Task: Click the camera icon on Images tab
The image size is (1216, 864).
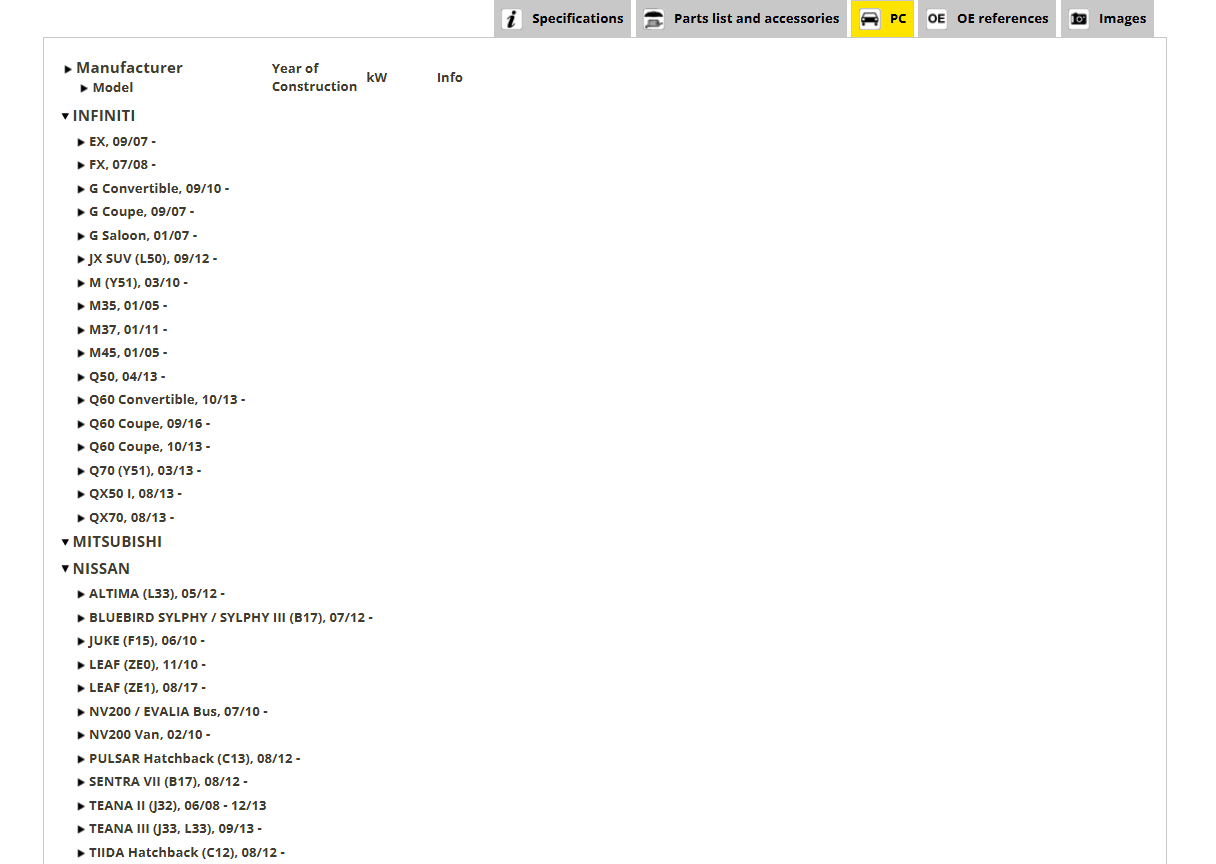Action: pyautogui.click(x=1079, y=19)
